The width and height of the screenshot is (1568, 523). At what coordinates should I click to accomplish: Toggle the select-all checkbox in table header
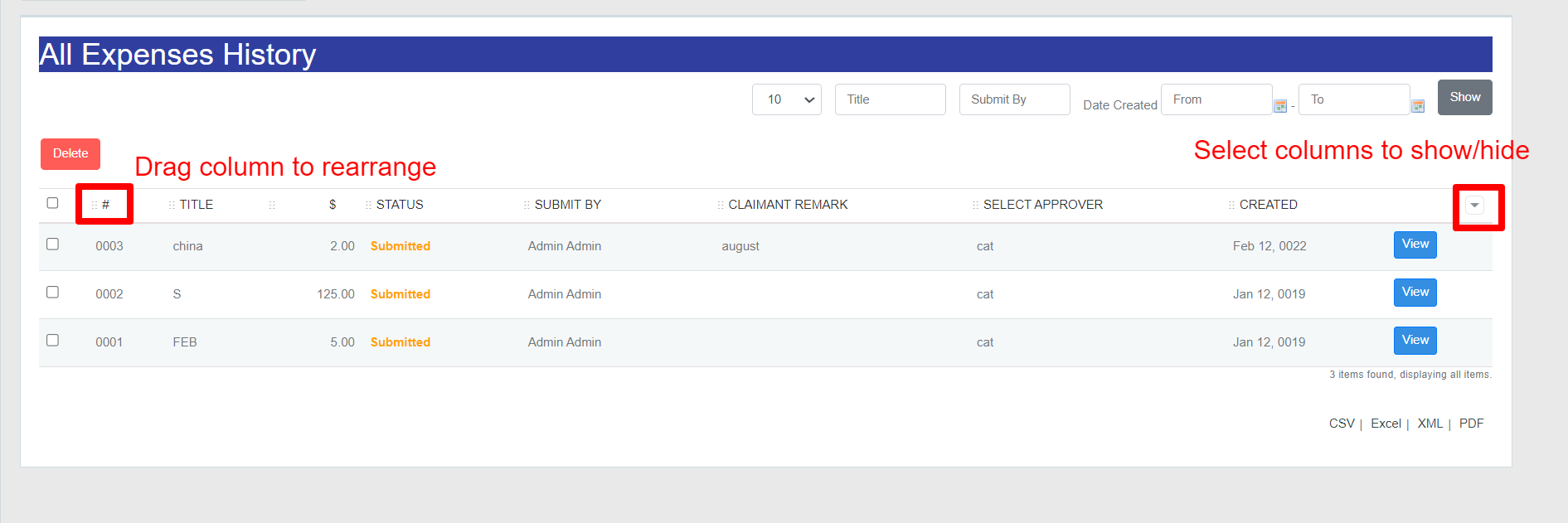pyautogui.click(x=52, y=203)
